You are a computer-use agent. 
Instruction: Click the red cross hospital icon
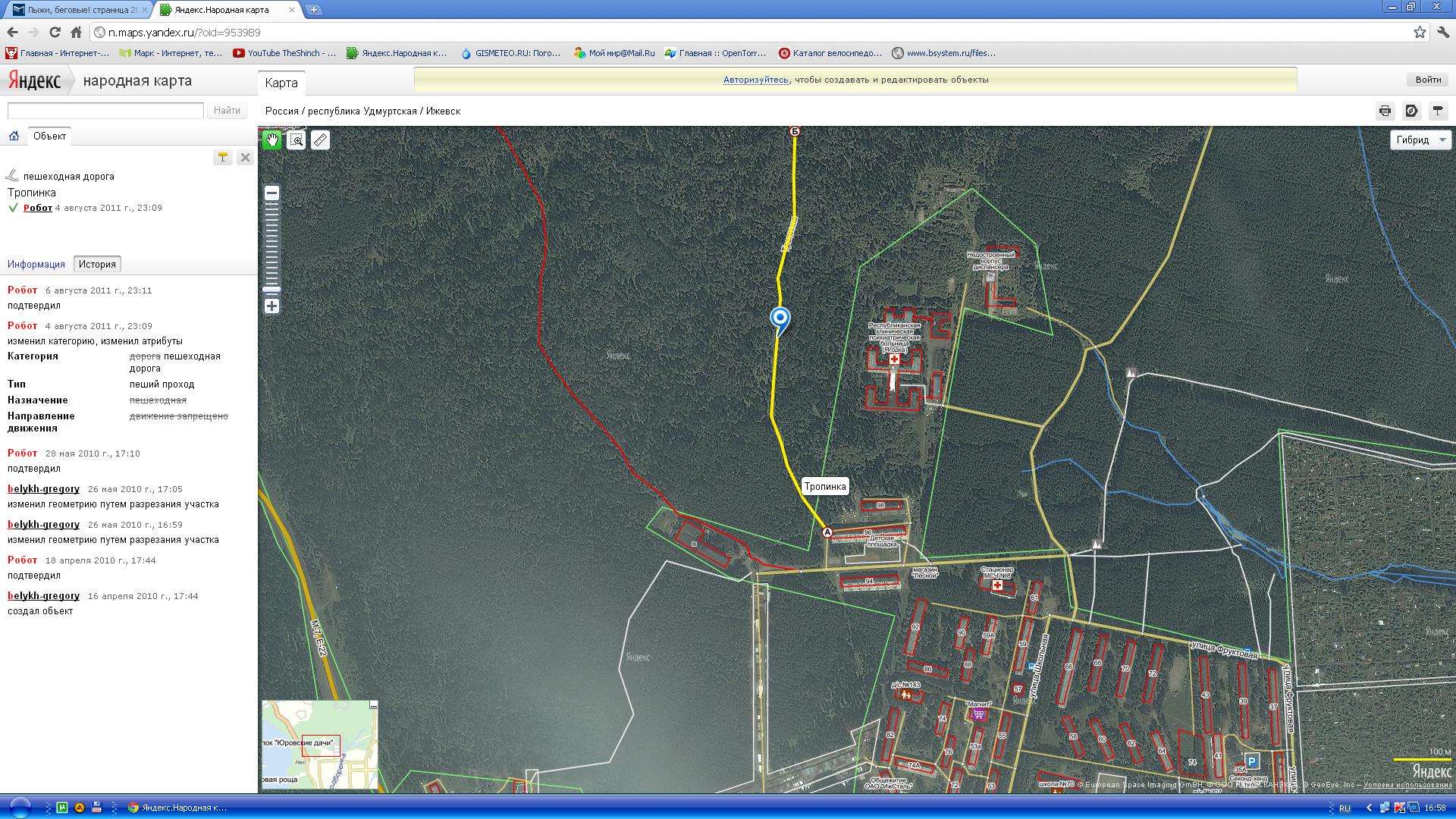[x=894, y=359]
